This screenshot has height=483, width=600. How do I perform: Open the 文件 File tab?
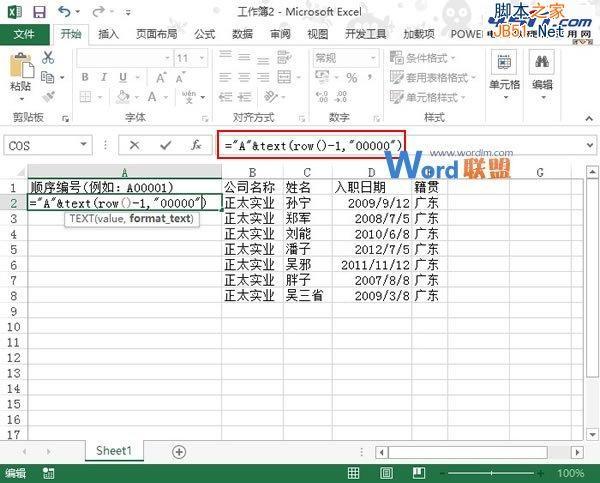pos(24,34)
